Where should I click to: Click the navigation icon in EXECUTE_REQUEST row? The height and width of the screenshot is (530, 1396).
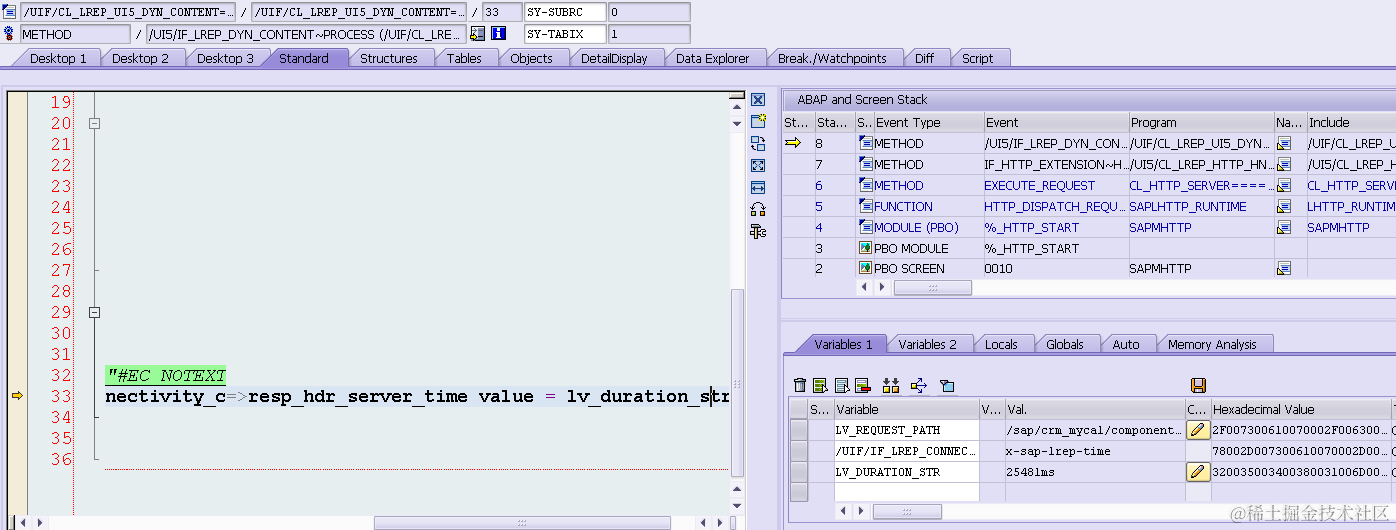pos(1284,185)
